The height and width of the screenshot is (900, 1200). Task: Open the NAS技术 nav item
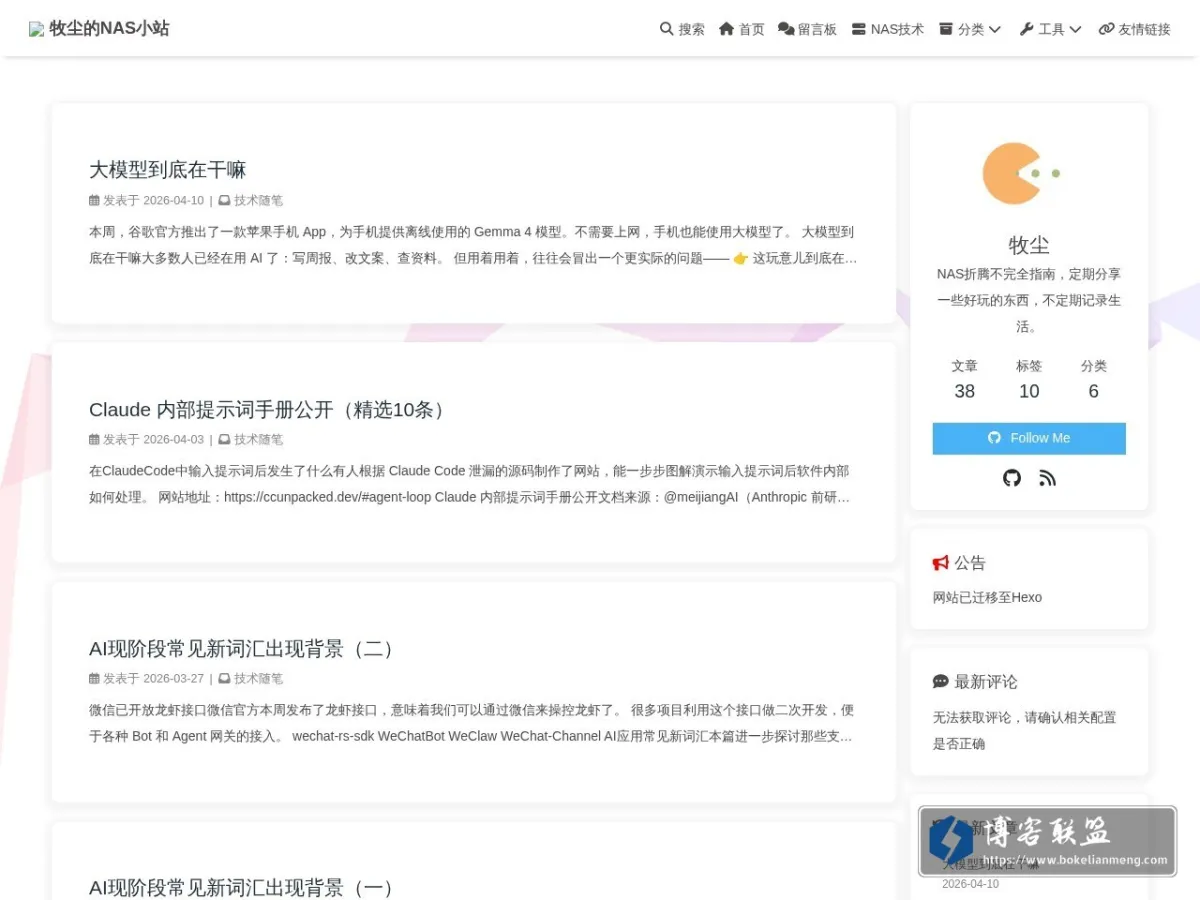[888, 29]
